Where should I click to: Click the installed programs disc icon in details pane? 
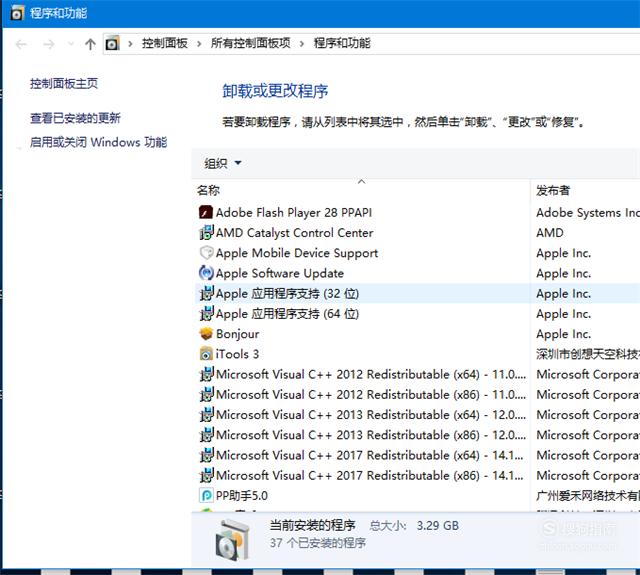pos(232,539)
